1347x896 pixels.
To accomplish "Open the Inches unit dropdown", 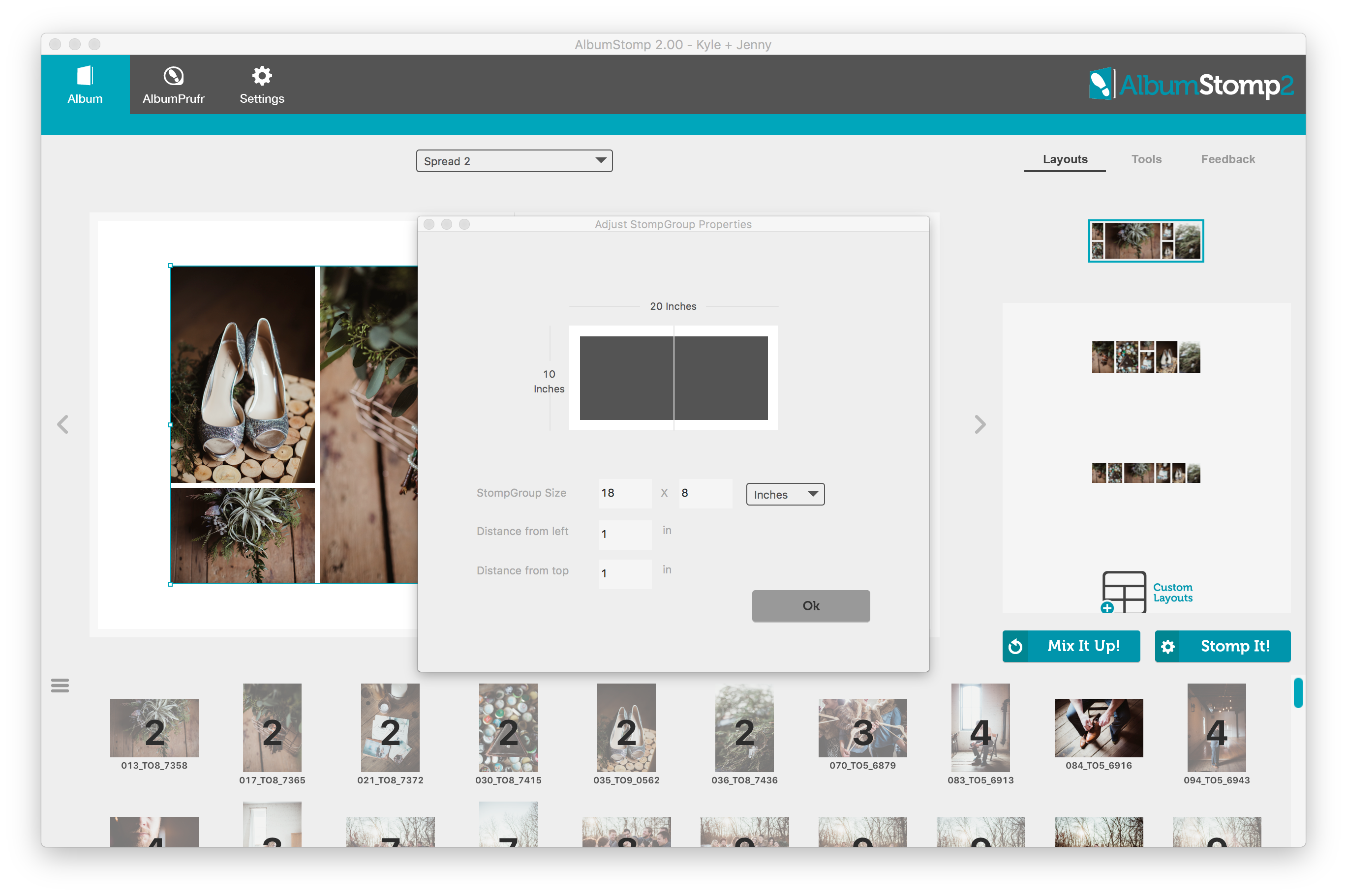I will pos(785,494).
